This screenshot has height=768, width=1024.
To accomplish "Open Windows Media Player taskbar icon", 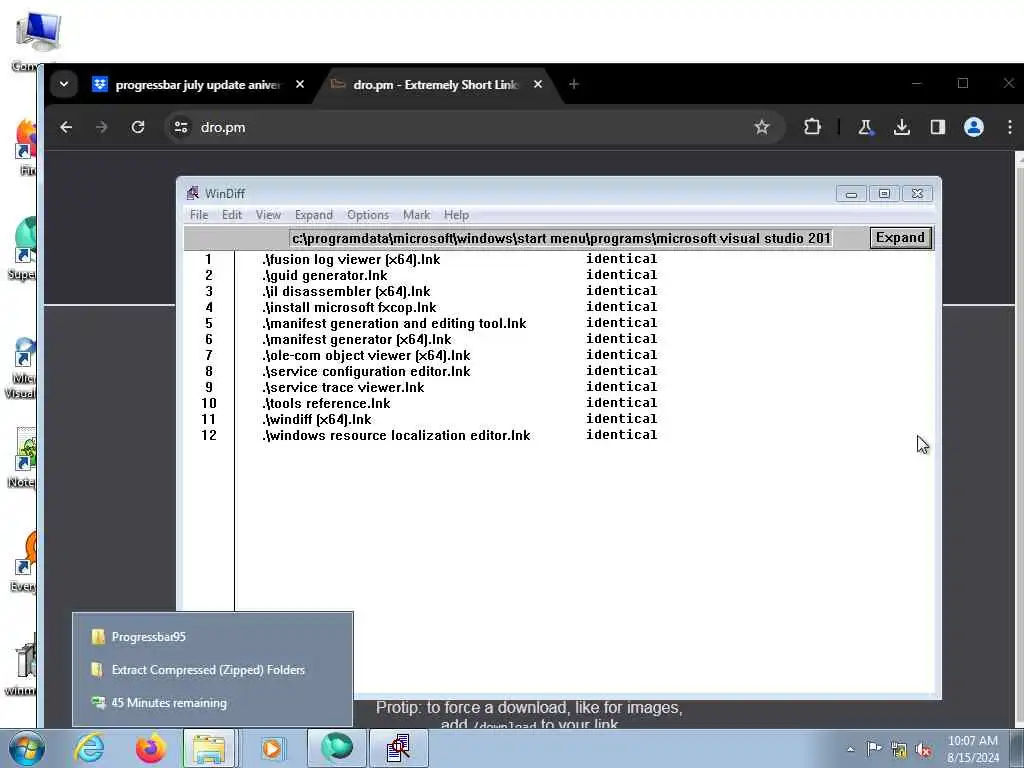I will click(x=272, y=748).
